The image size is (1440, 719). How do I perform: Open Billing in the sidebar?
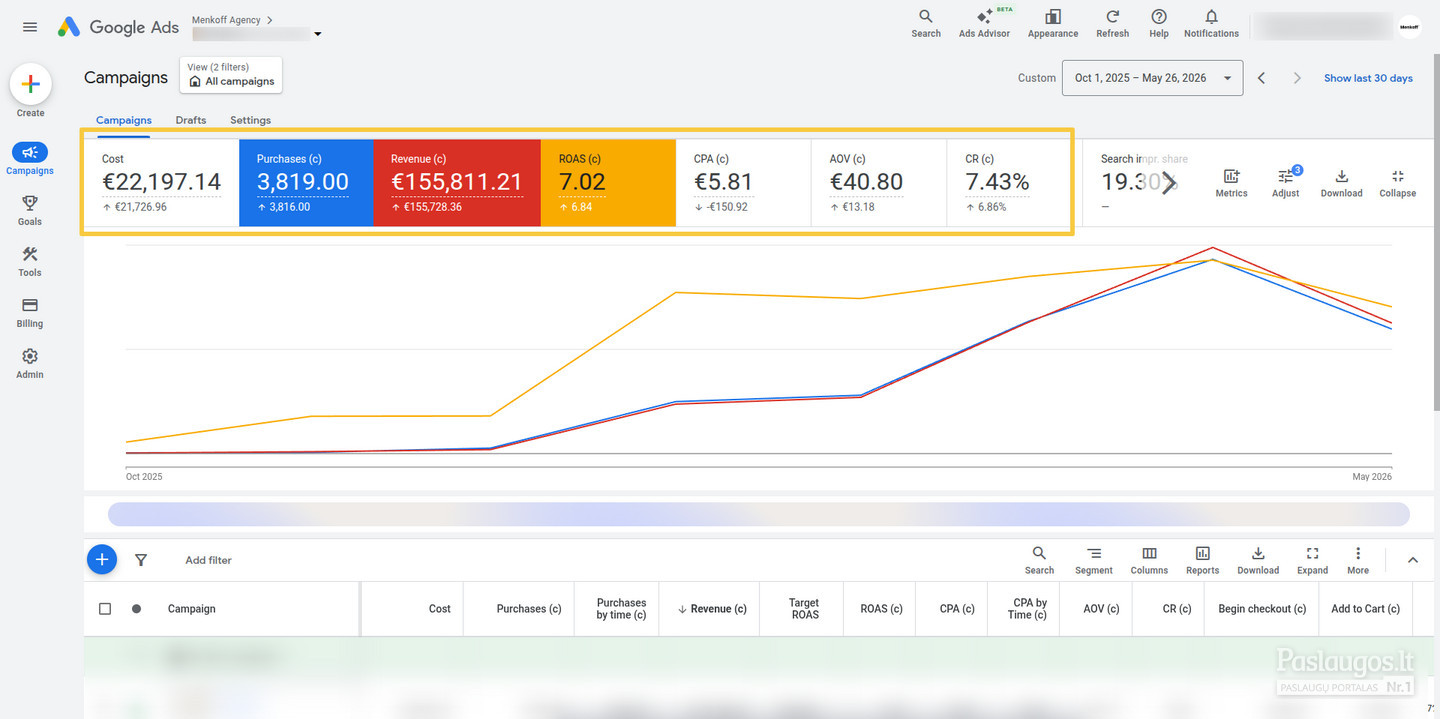30,312
